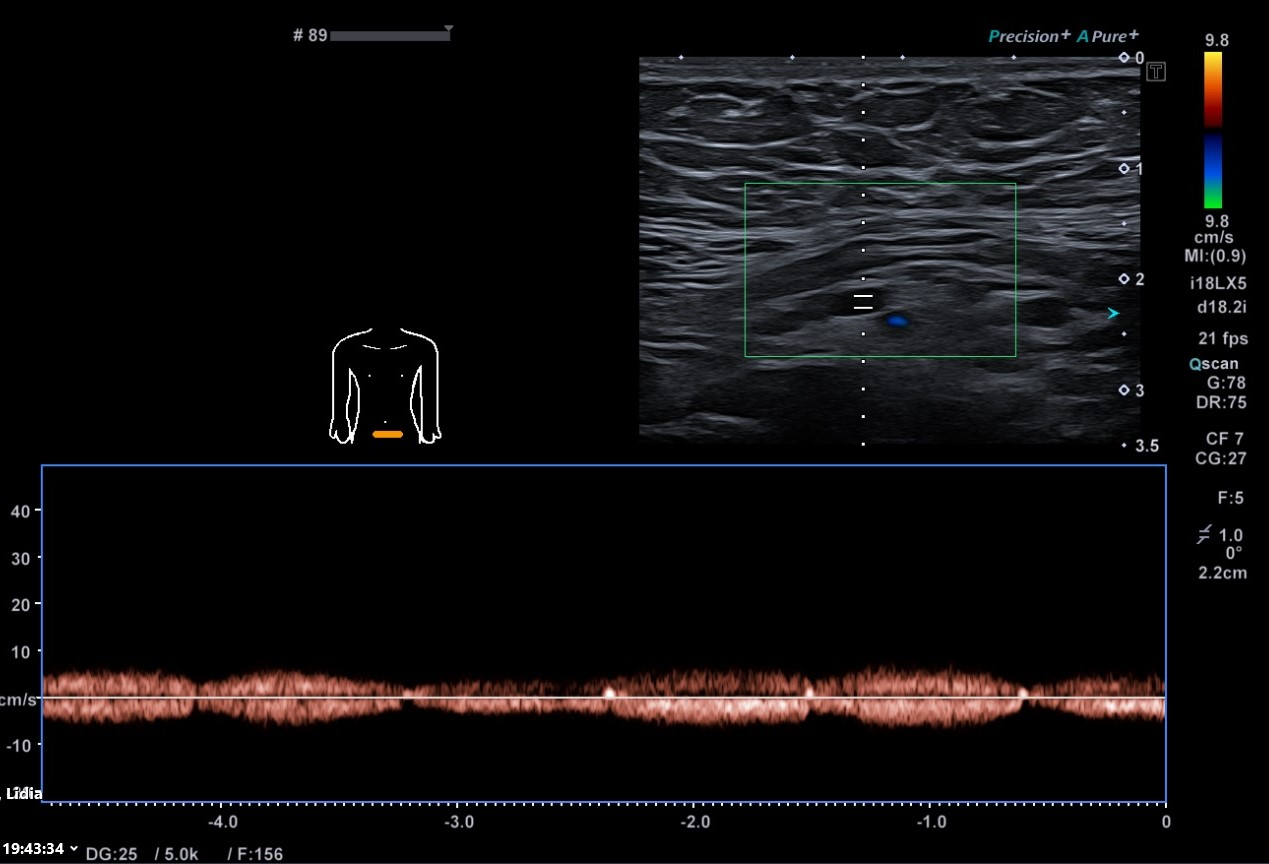Click the blue color flow spot
This screenshot has height=864, width=1269.
[897, 321]
